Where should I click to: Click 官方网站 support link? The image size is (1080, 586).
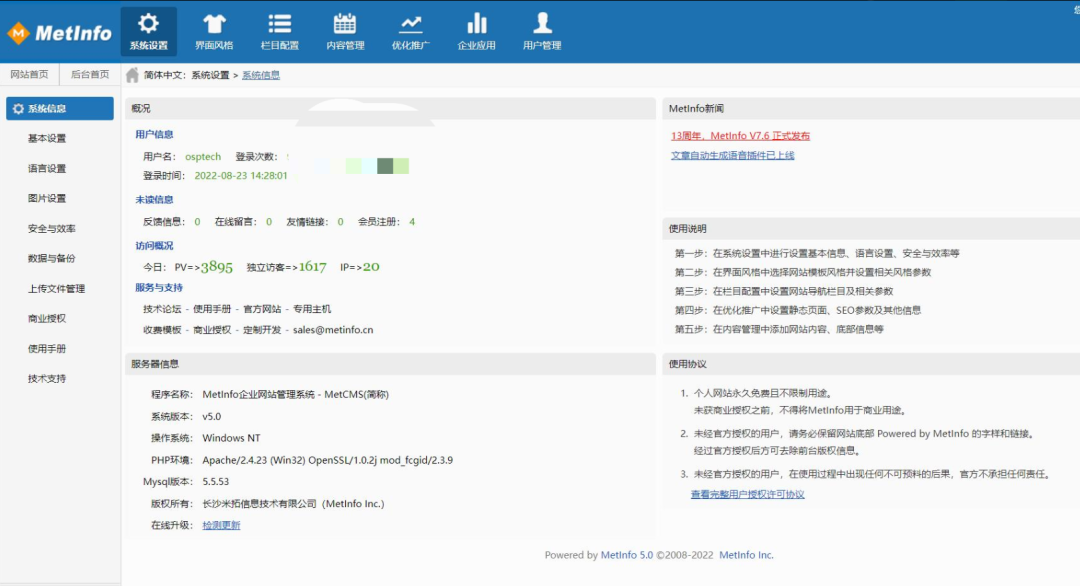[x=262, y=309]
